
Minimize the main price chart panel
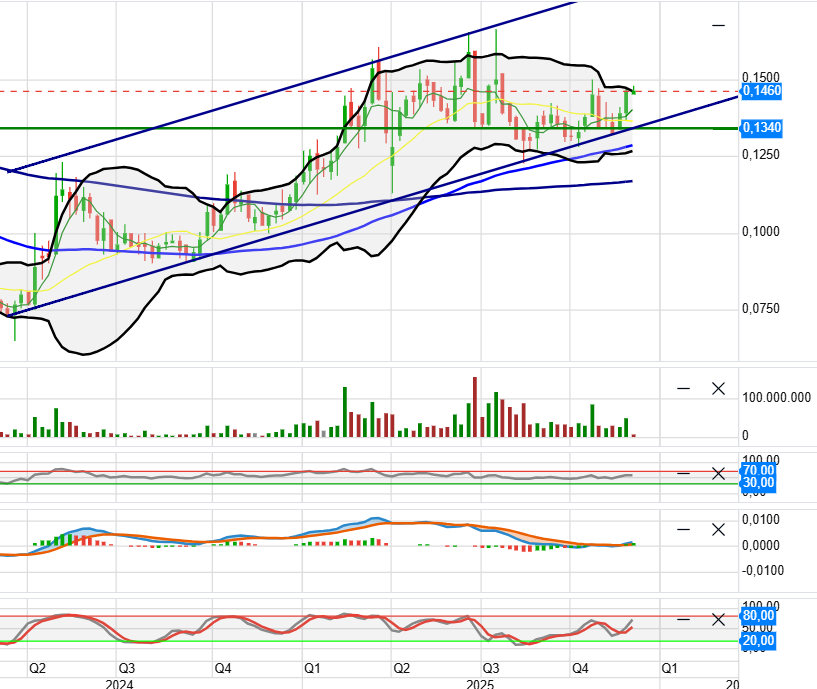point(718,25)
